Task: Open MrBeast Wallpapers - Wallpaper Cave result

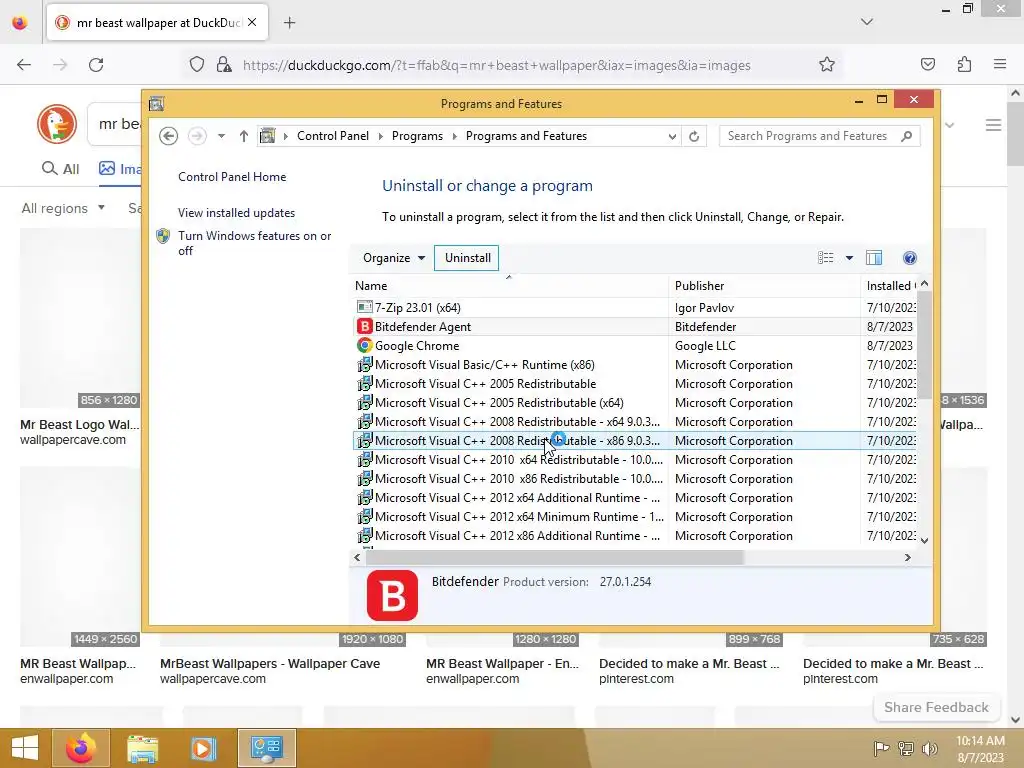Action: click(270, 664)
